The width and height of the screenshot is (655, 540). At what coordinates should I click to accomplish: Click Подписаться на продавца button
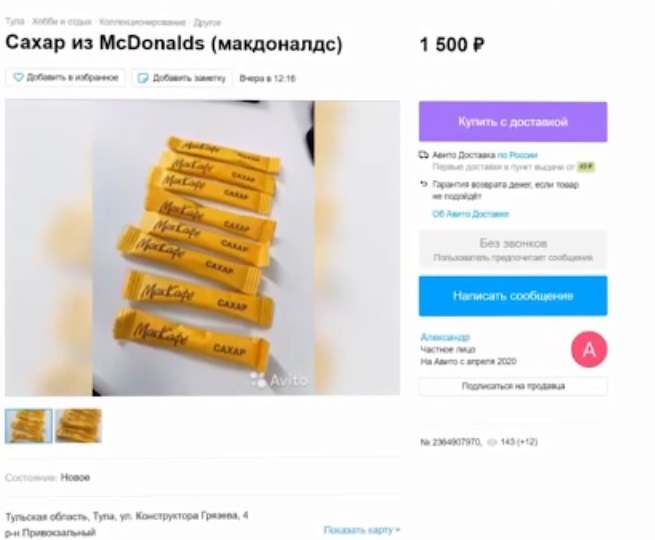513,386
